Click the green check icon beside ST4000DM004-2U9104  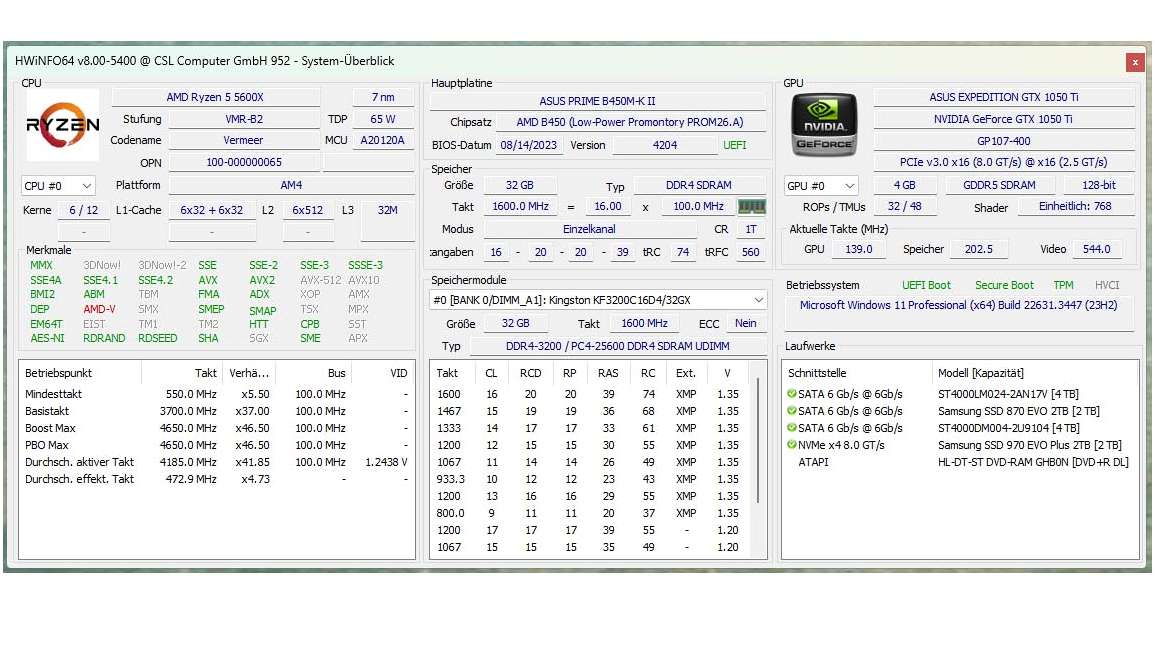tap(791, 428)
